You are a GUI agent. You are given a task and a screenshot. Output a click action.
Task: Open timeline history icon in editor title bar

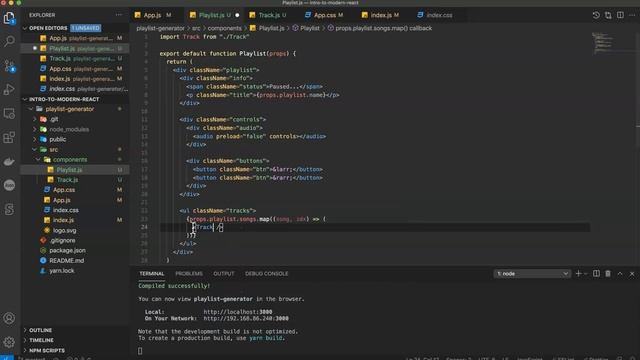596,15
